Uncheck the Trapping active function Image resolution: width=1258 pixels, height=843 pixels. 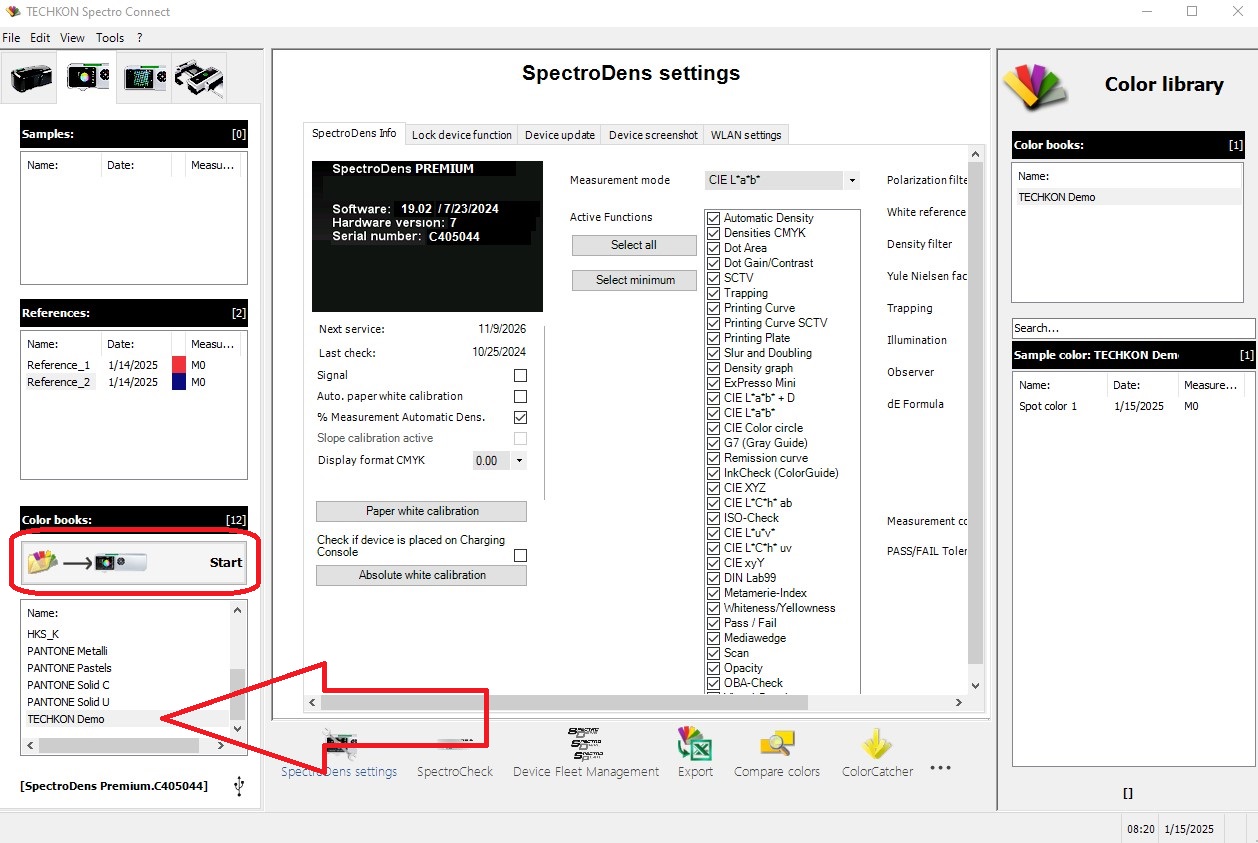point(713,293)
